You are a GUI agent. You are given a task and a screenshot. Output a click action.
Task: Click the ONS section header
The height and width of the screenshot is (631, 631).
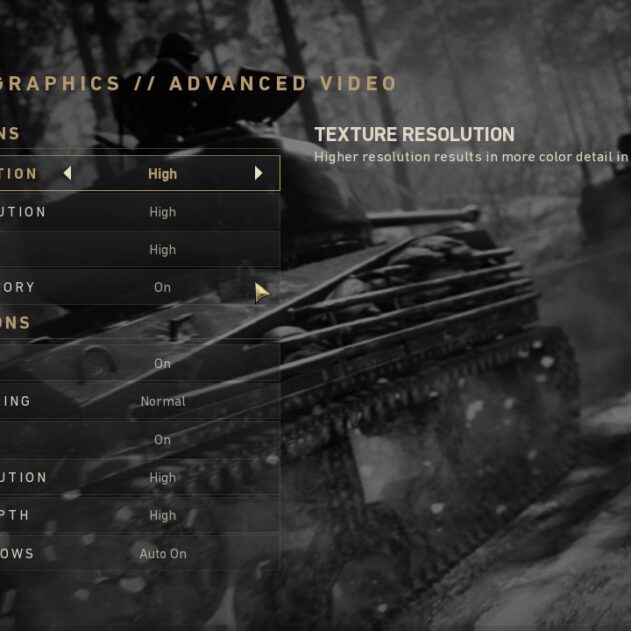(x=15, y=323)
